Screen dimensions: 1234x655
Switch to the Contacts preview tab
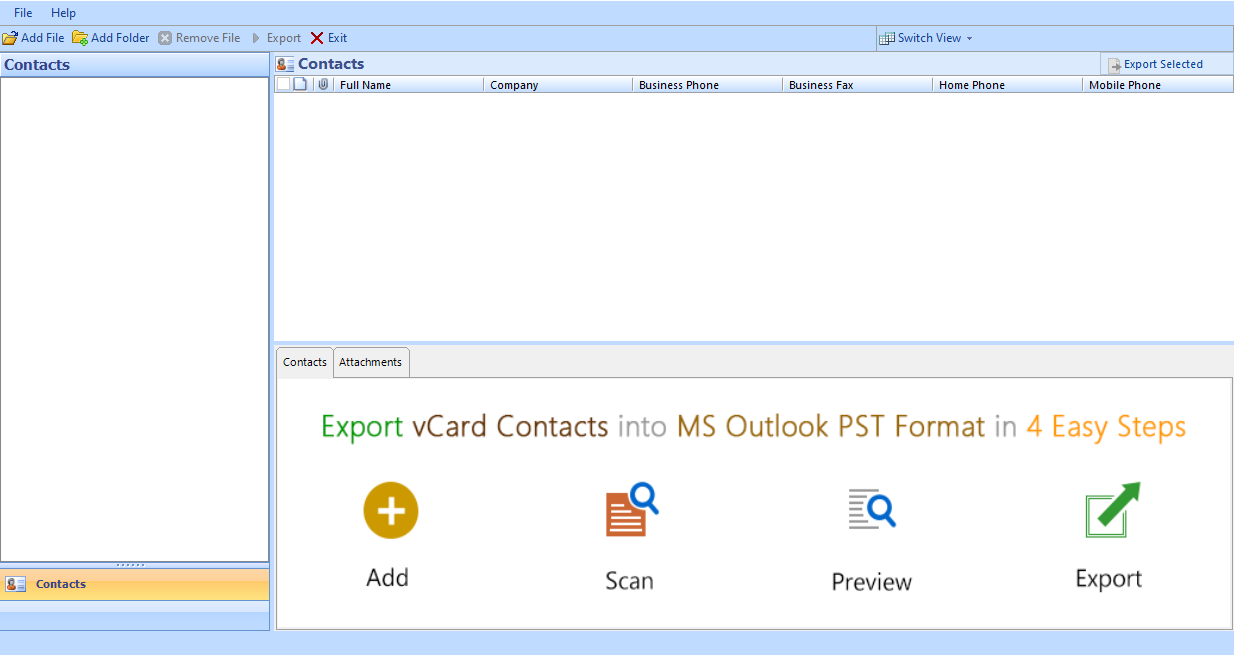(x=305, y=362)
